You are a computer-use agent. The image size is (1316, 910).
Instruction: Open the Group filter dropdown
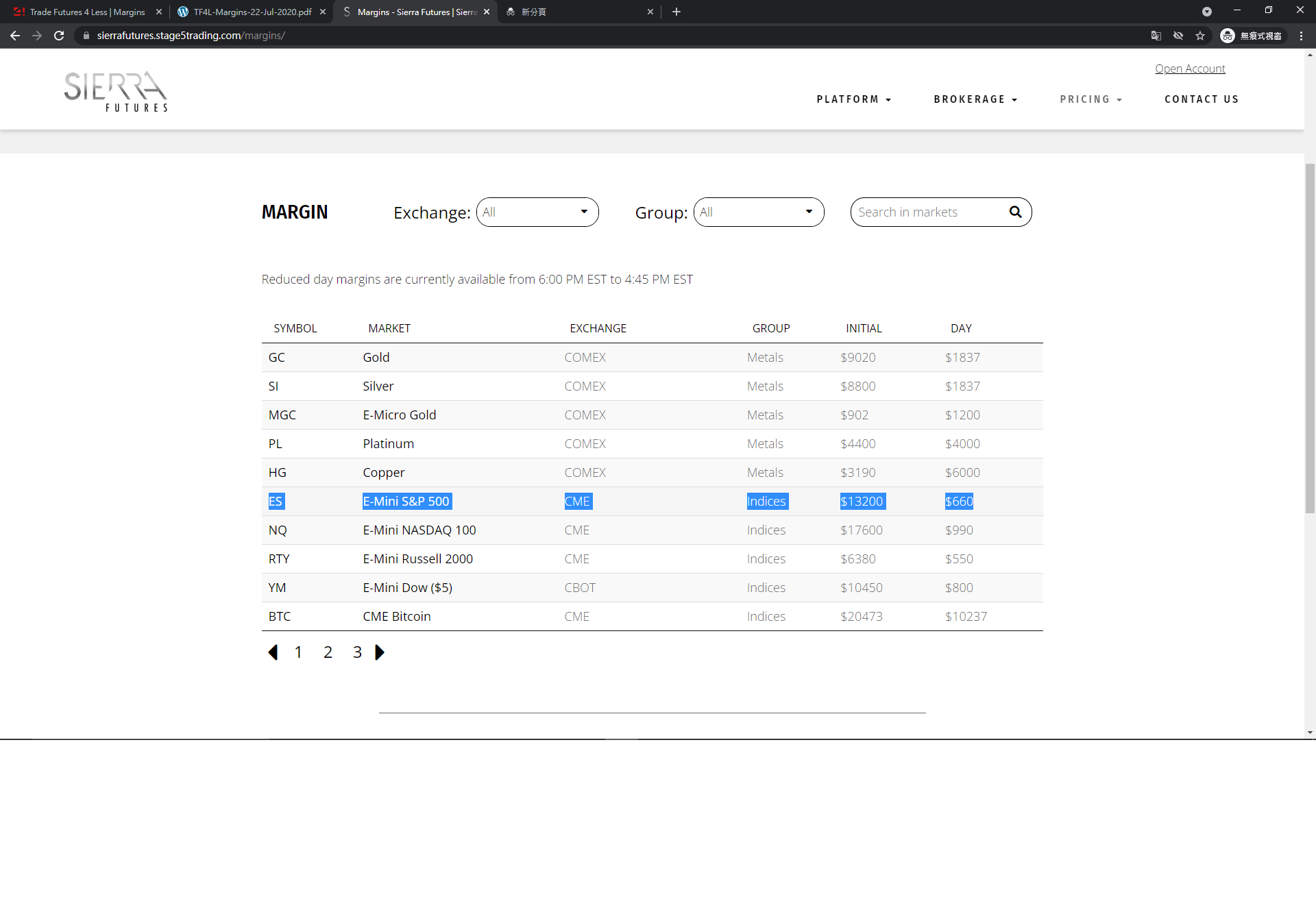[x=759, y=212]
